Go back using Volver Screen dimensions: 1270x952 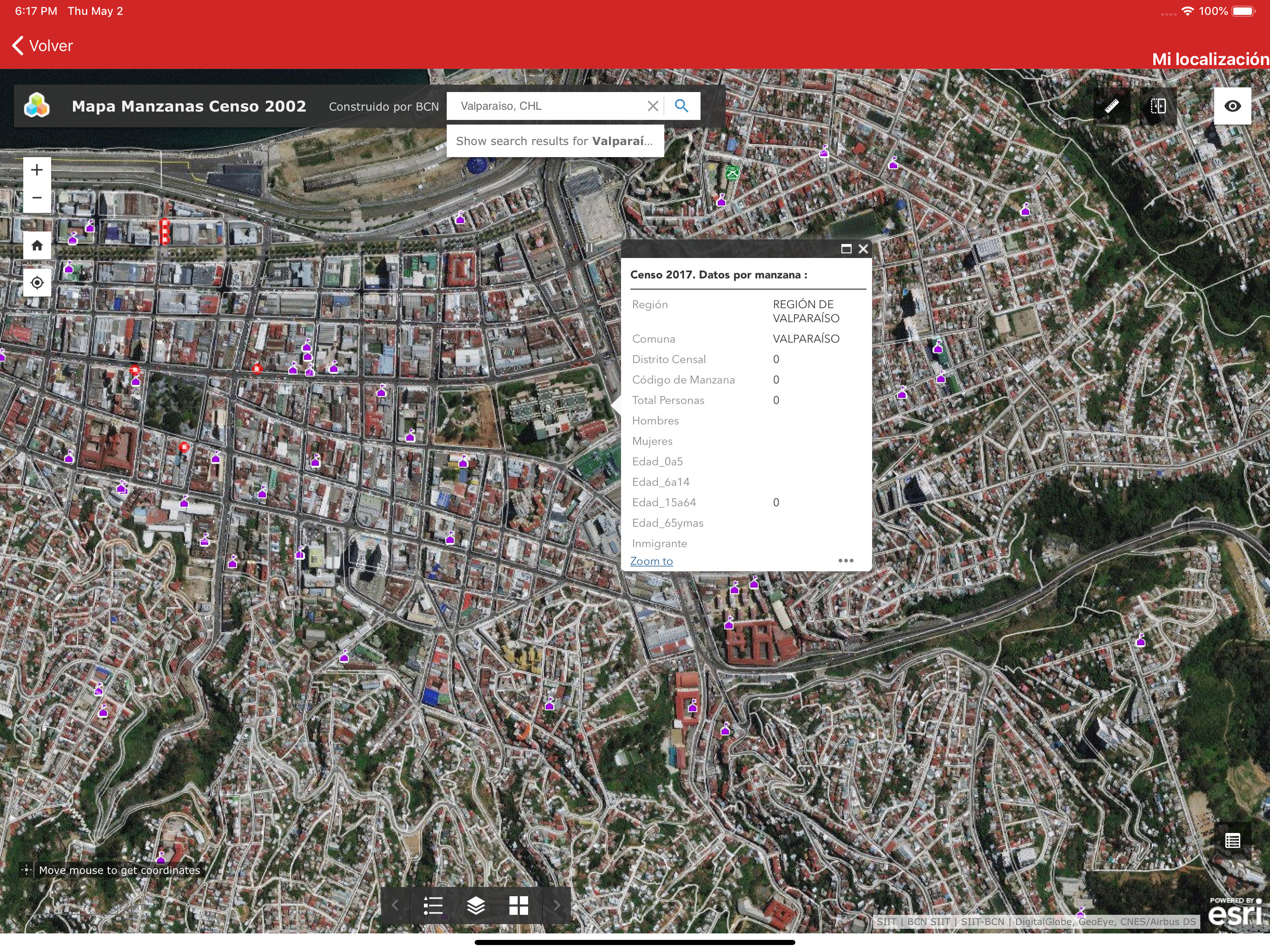coord(42,46)
